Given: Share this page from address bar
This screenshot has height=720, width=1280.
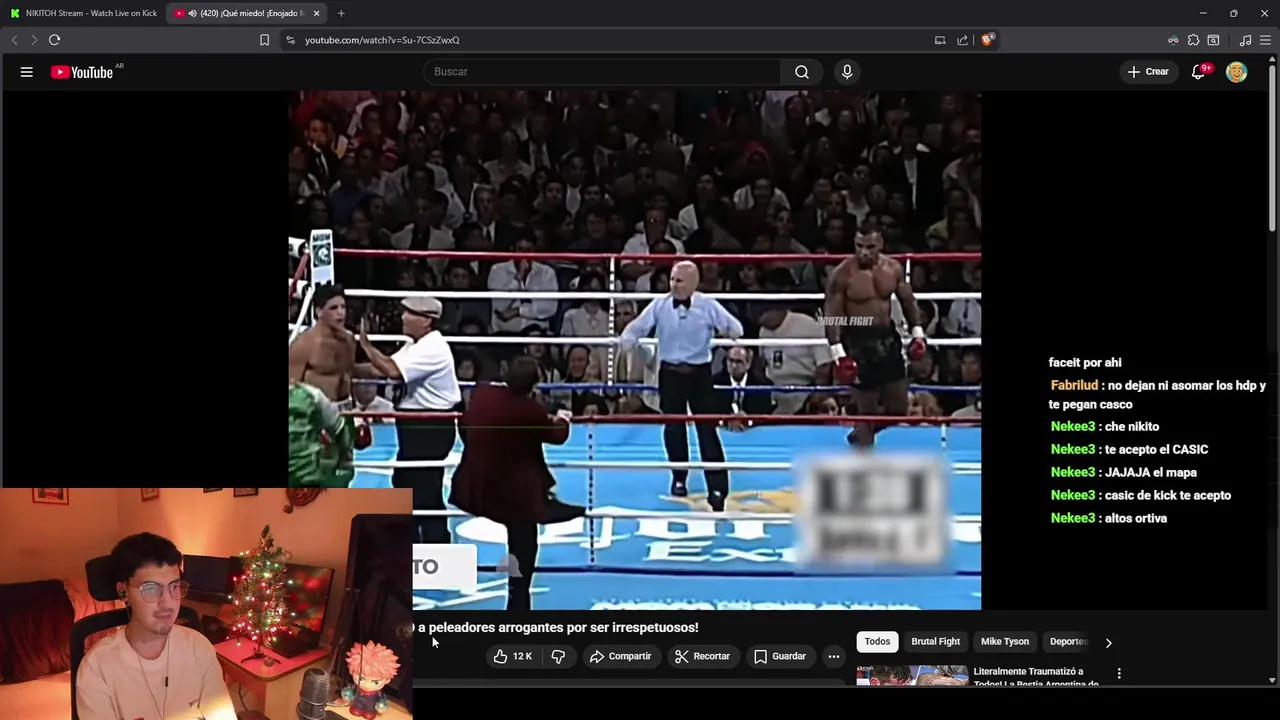Looking at the screenshot, I should pos(962,40).
